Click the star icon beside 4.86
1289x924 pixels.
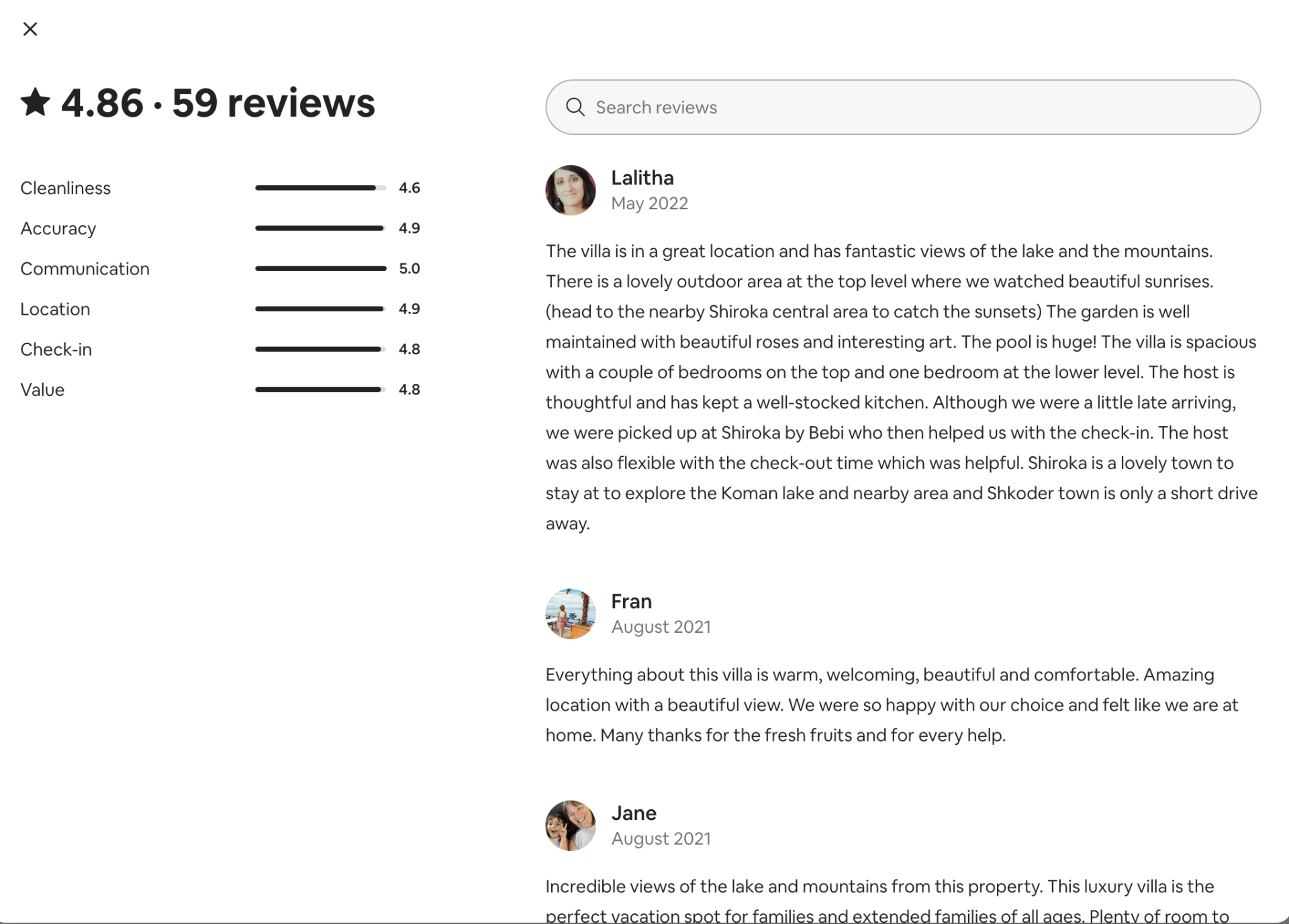36,103
